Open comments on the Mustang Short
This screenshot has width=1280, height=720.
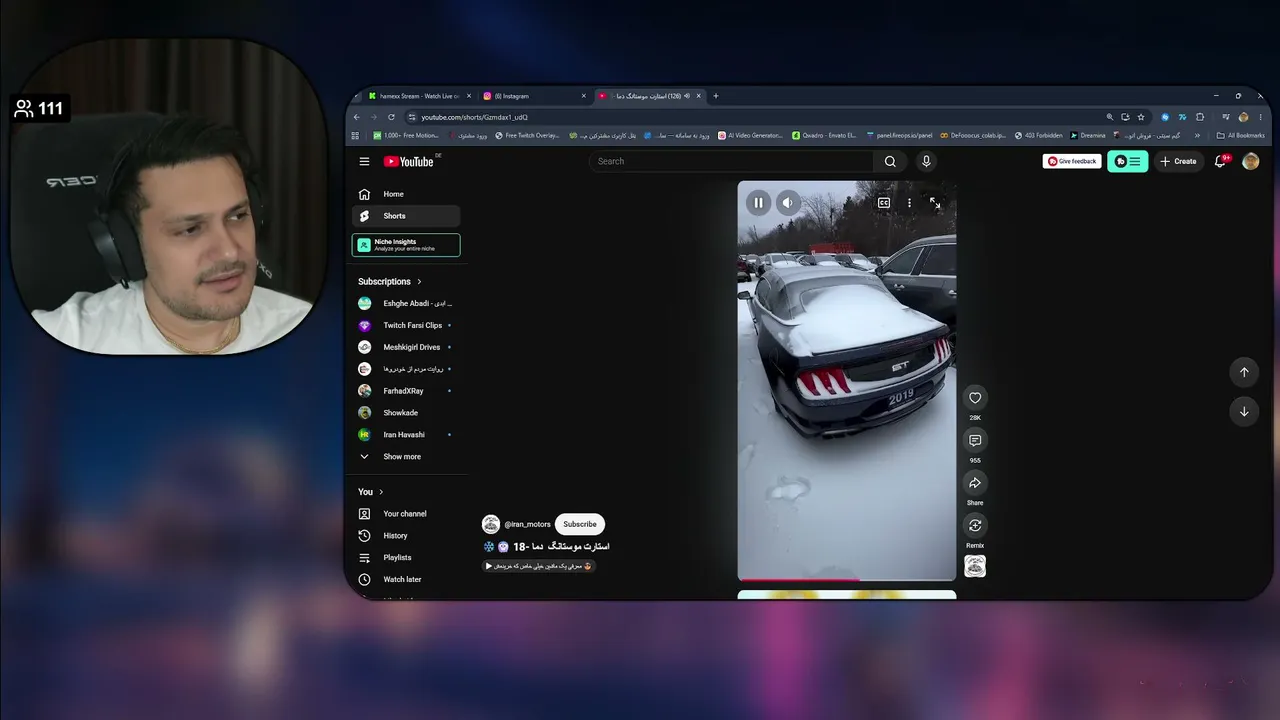click(x=975, y=440)
